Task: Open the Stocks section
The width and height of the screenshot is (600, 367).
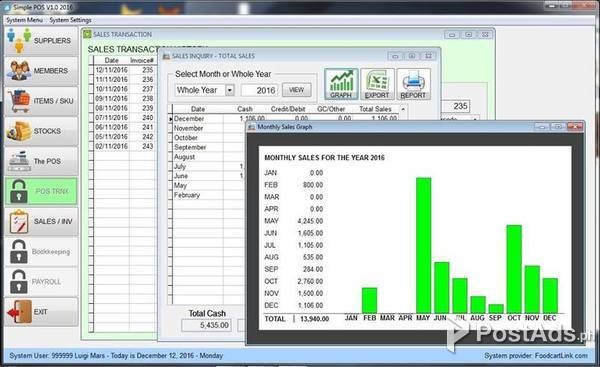Action: 41,131
